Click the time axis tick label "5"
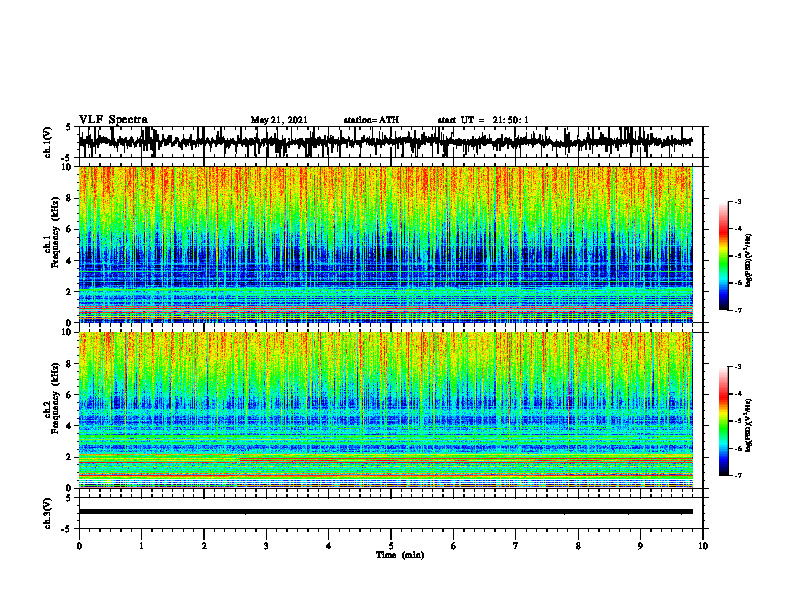This screenshot has width=792, height=612. [x=391, y=546]
